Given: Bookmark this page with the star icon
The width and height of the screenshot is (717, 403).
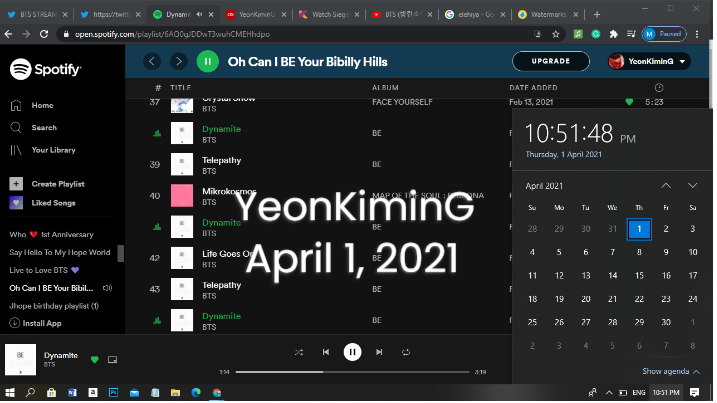Looking at the screenshot, I should point(557,34).
